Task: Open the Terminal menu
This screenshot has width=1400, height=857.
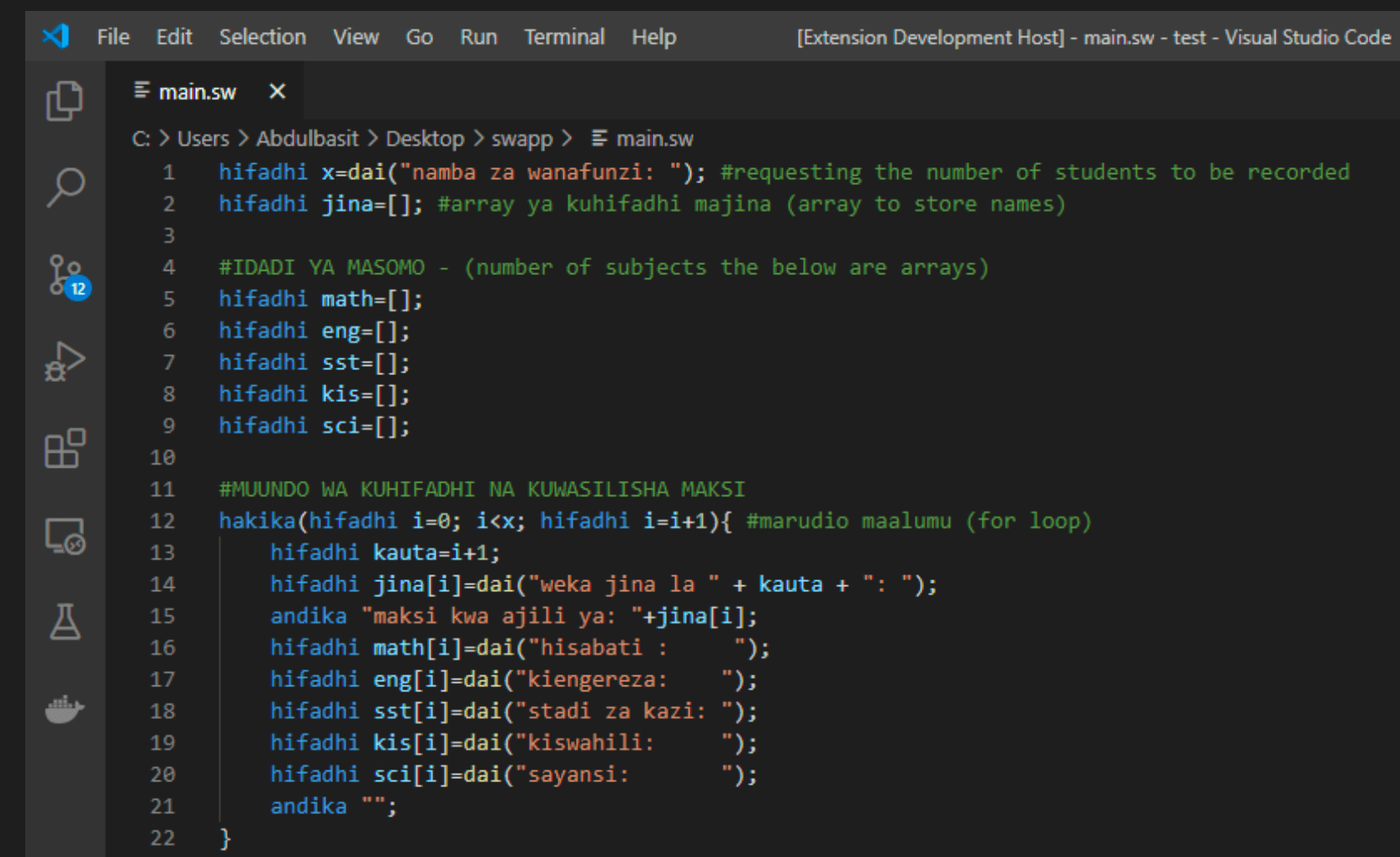Action: click(x=564, y=37)
